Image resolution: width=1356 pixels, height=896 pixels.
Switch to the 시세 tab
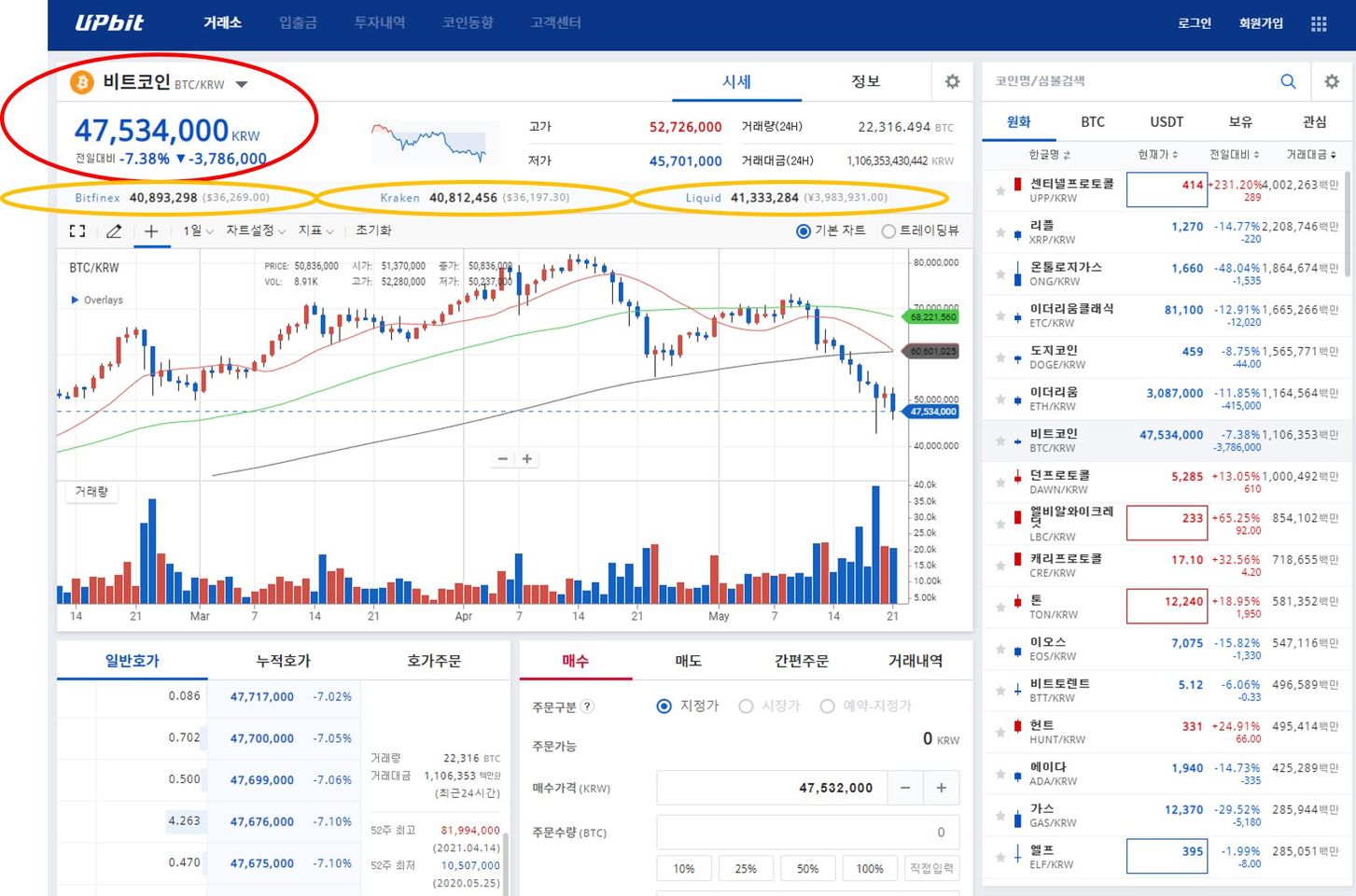736,81
